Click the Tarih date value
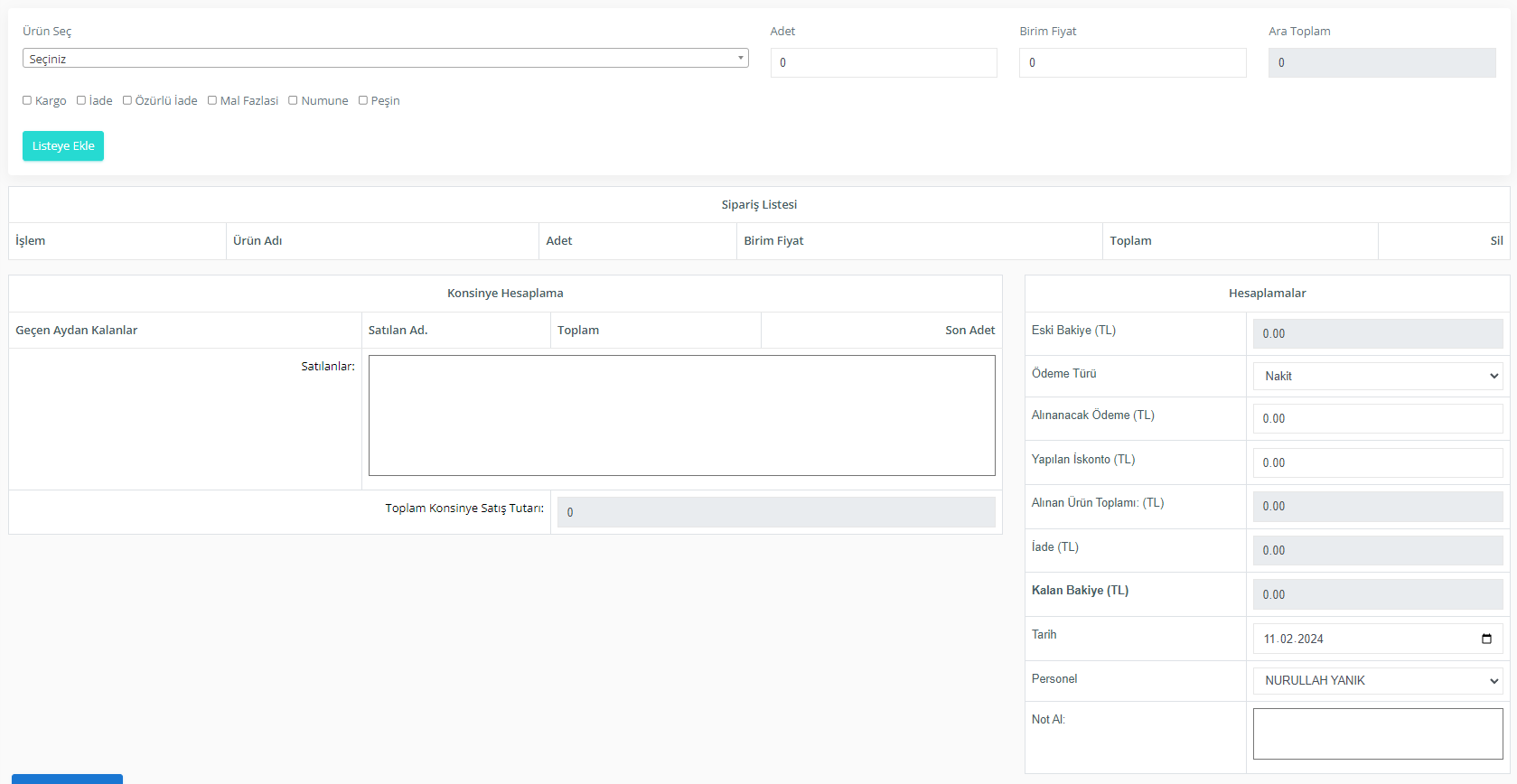 click(1294, 639)
